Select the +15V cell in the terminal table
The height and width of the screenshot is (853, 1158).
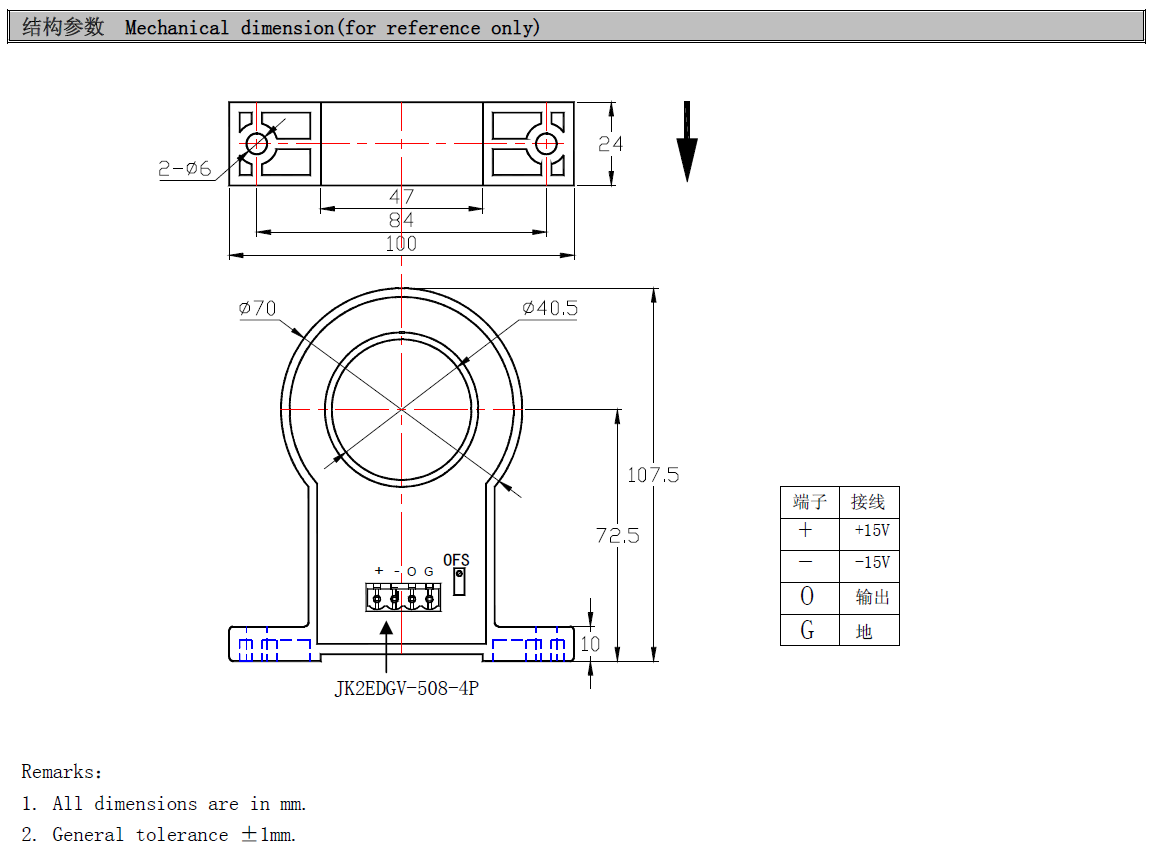[870, 531]
